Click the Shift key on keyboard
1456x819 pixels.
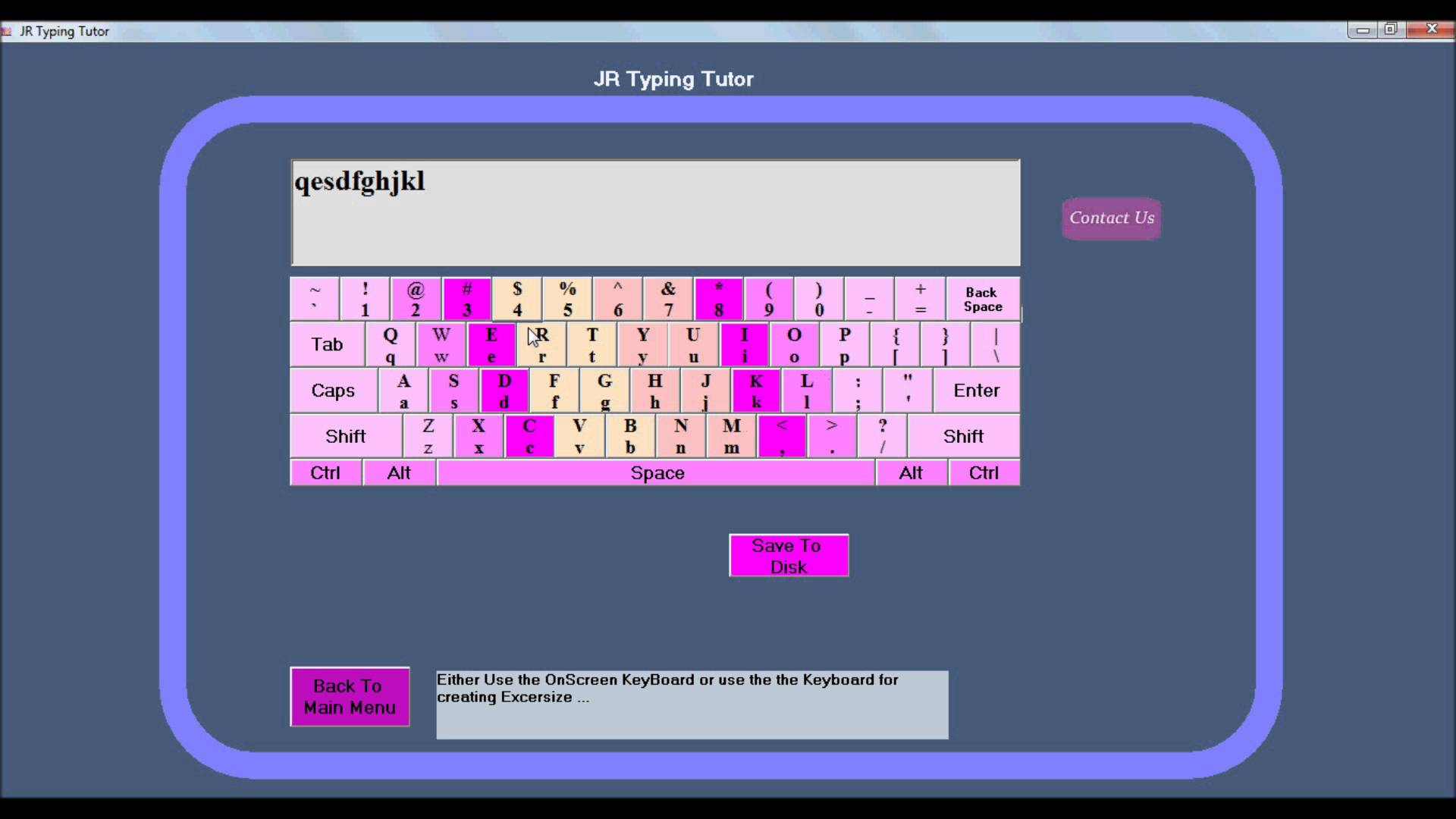point(346,436)
